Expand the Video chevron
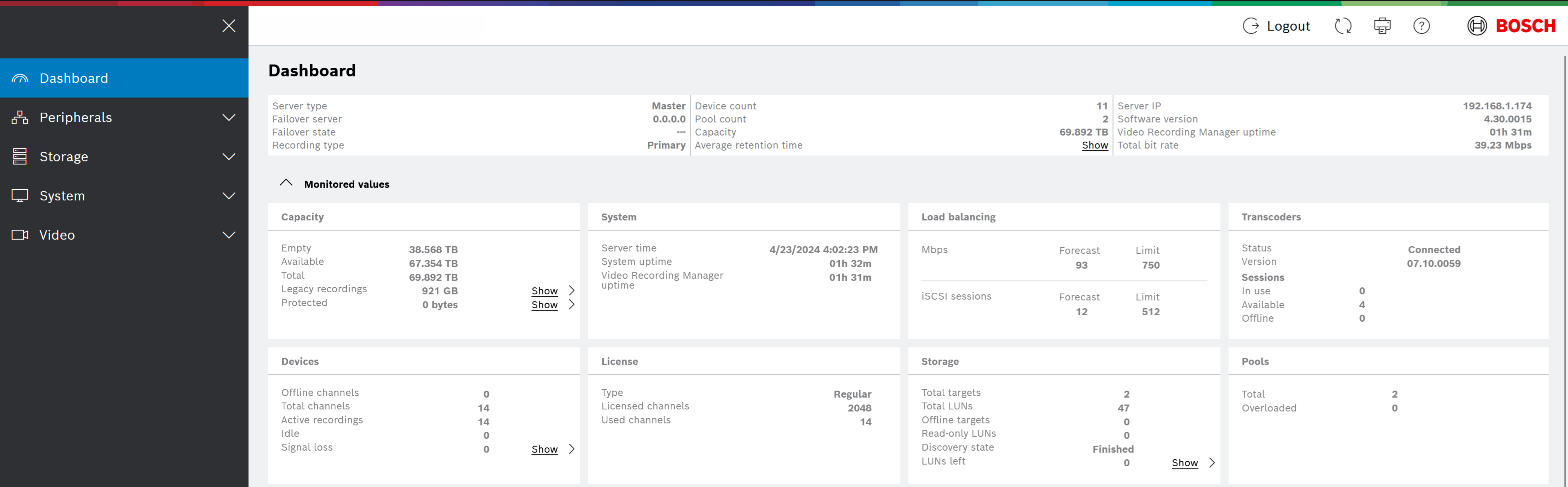 (229, 235)
